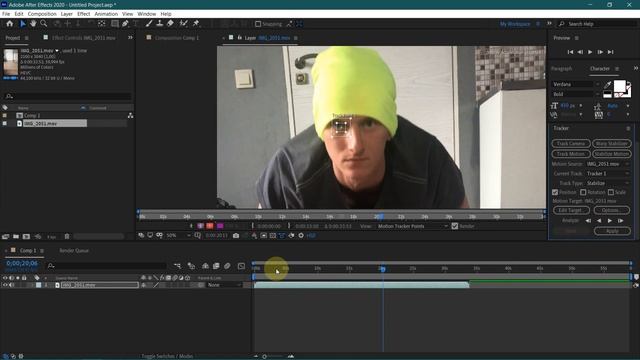Click the composition mini-flowchart icon in timeline

click(x=177, y=266)
